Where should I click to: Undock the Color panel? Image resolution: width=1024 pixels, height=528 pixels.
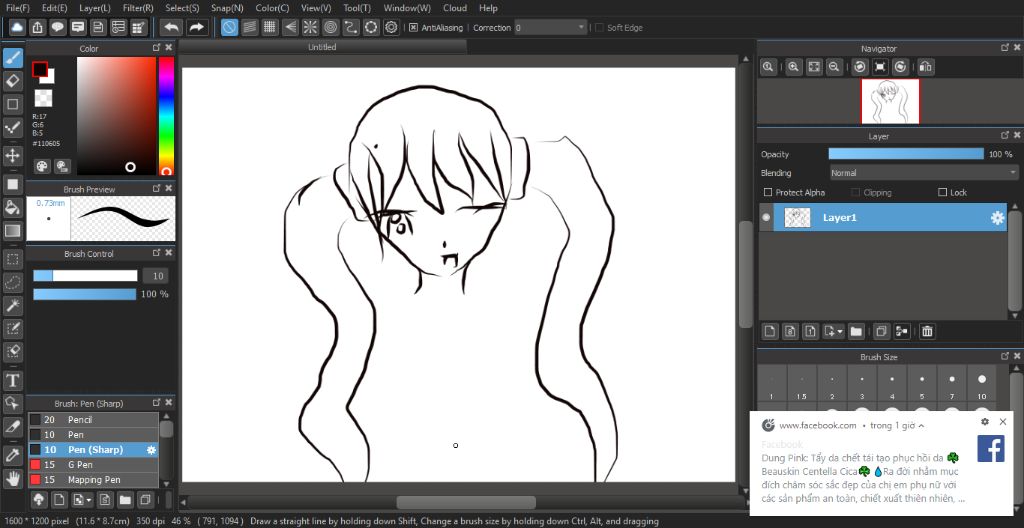(156, 48)
